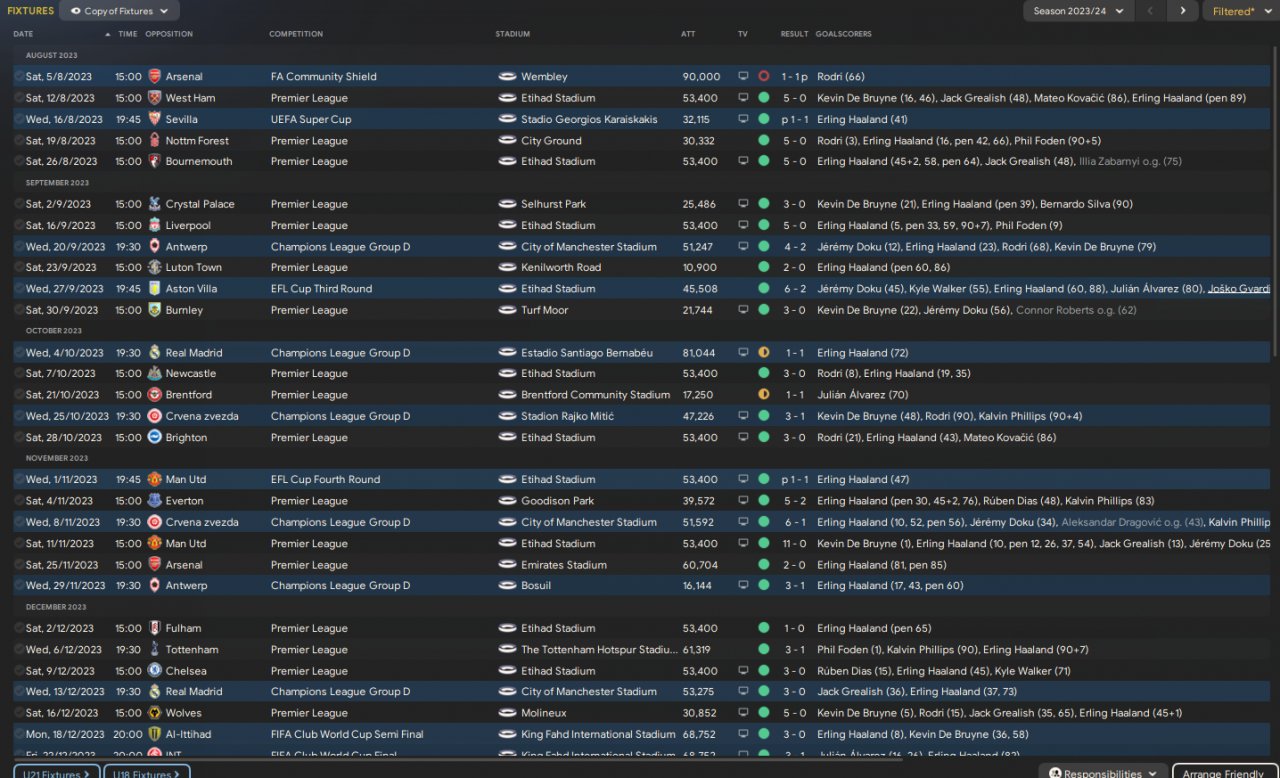This screenshot has width=1280, height=778.
Task: Sort fixtures by the Competition column header
Action: coord(296,34)
